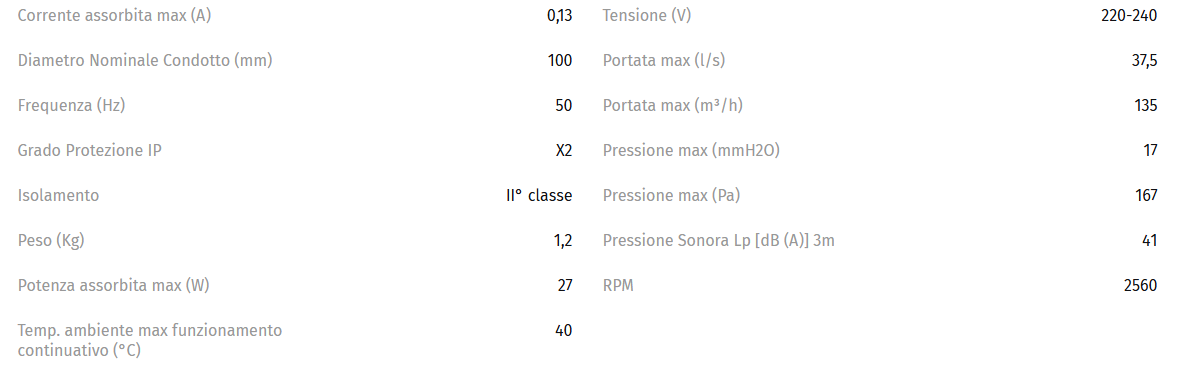The image size is (1180, 370).
Task: Click the 'Pressione max (mmH2O)' label
Action: (x=691, y=150)
